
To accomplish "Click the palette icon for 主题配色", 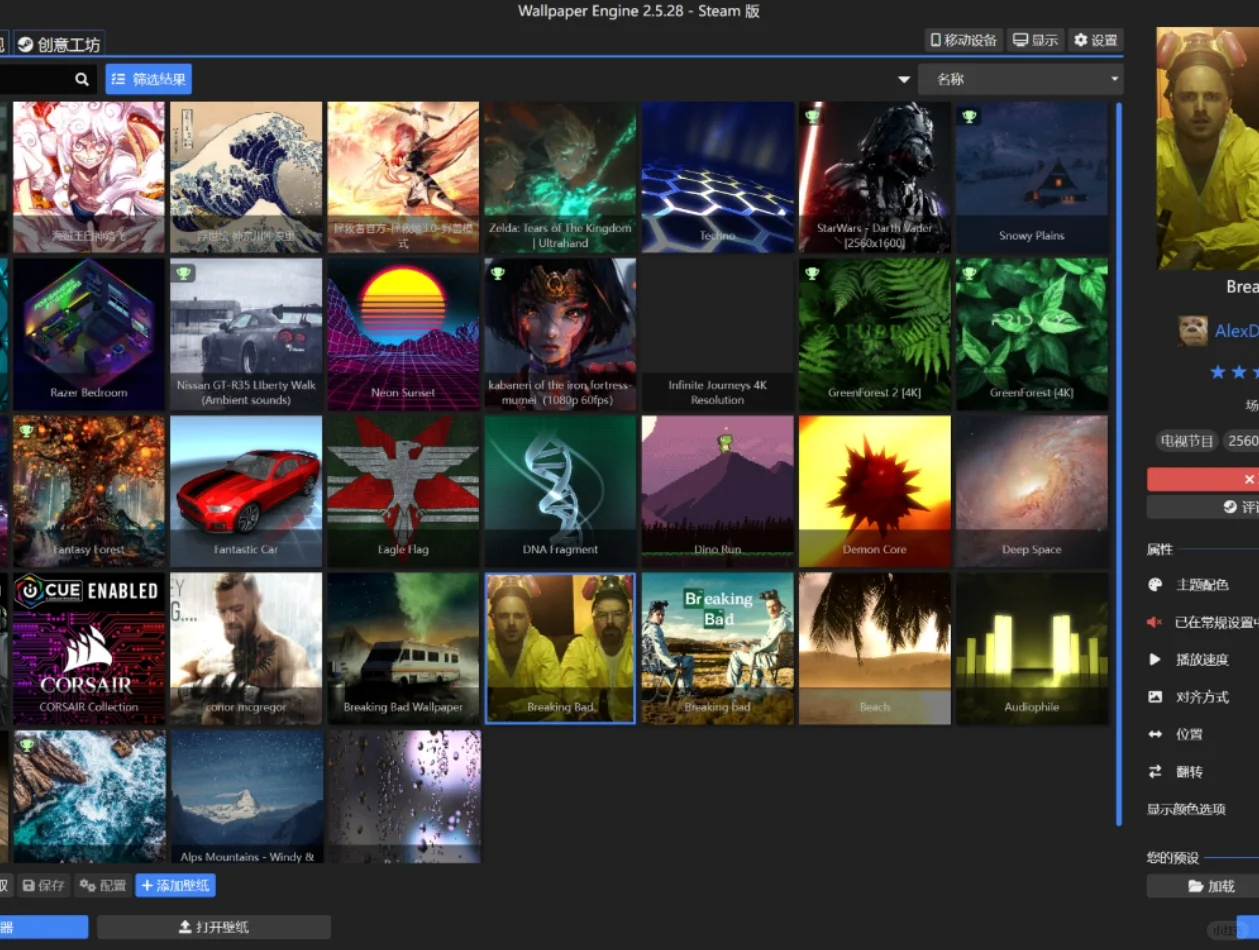I will (x=1155, y=585).
